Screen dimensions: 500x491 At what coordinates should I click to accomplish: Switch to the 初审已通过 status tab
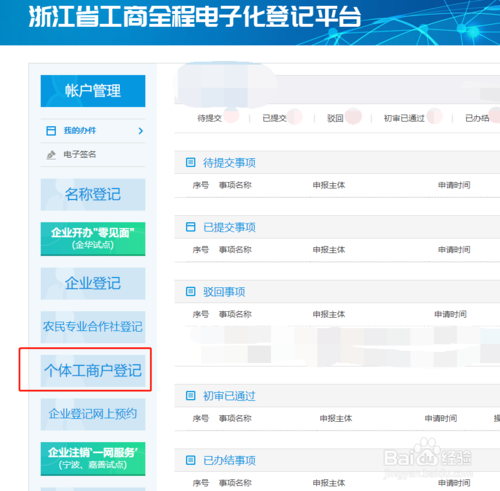point(404,118)
